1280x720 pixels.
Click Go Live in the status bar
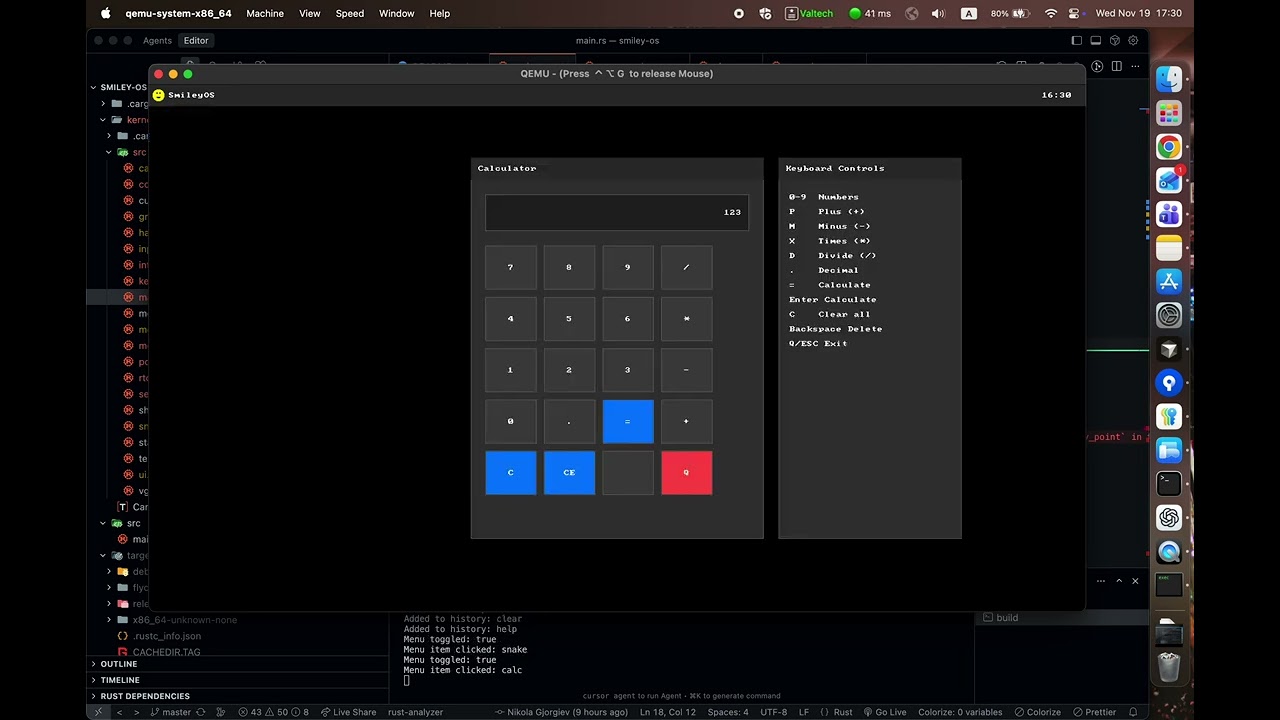click(x=883, y=712)
